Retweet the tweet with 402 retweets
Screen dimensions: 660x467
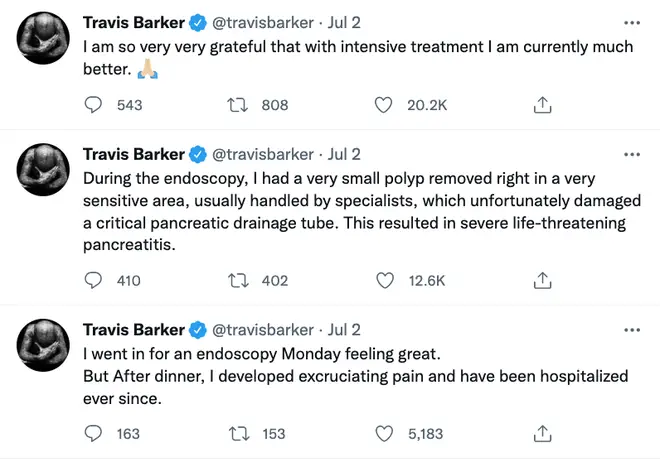click(x=238, y=280)
